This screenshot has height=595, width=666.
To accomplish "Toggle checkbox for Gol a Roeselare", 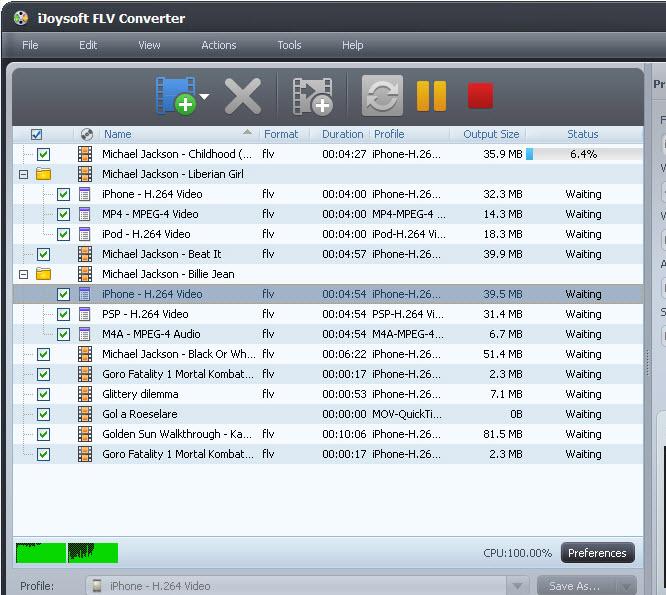I will point(43,414).
